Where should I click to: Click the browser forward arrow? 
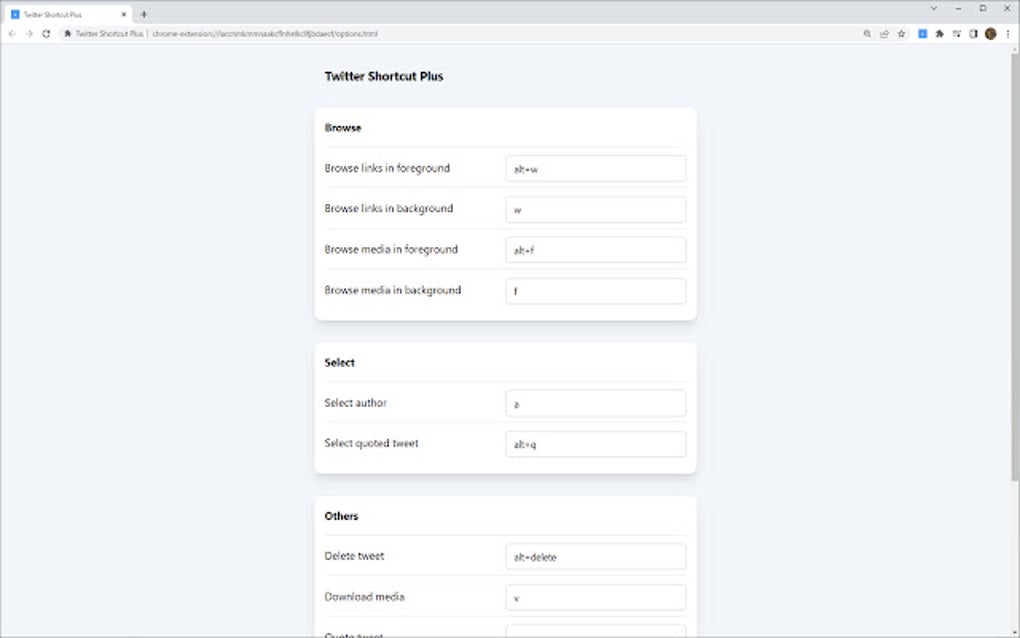(29, 34)
